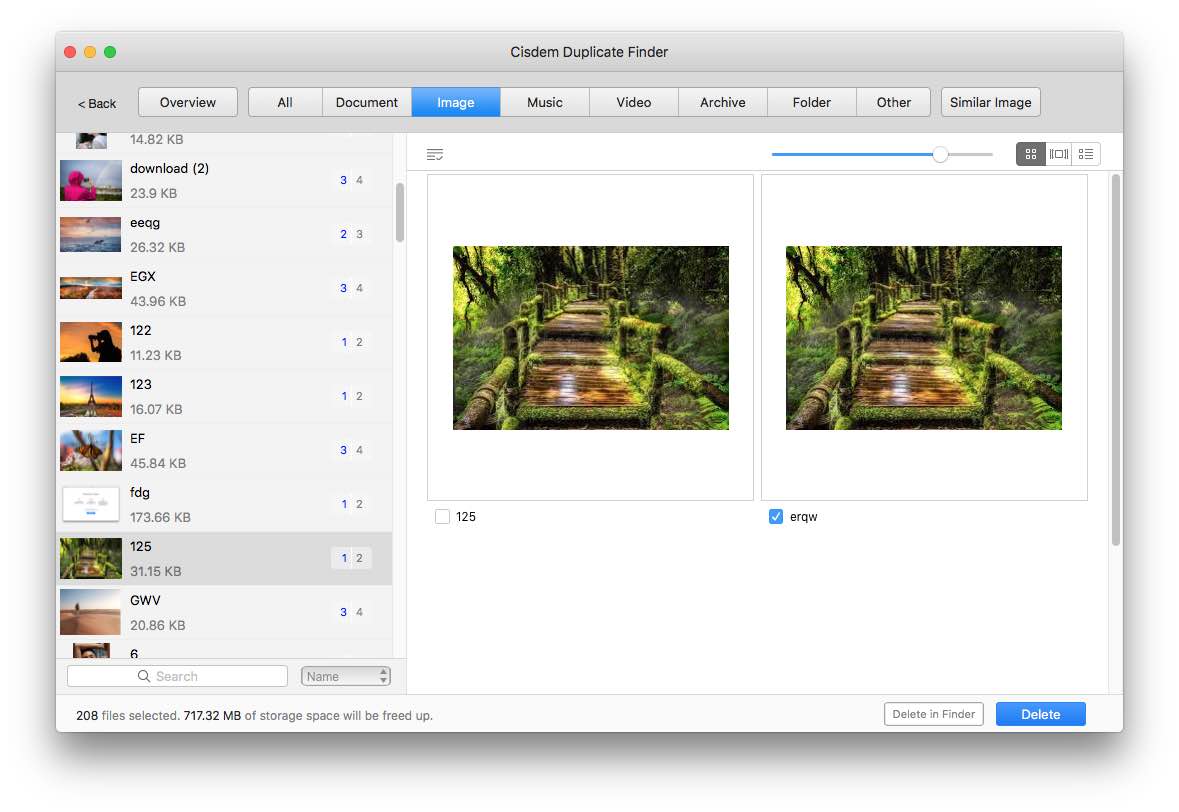This screenshot has width=1179, height=812.
Task: Select the fdg file row
Action: coord(224,505)
